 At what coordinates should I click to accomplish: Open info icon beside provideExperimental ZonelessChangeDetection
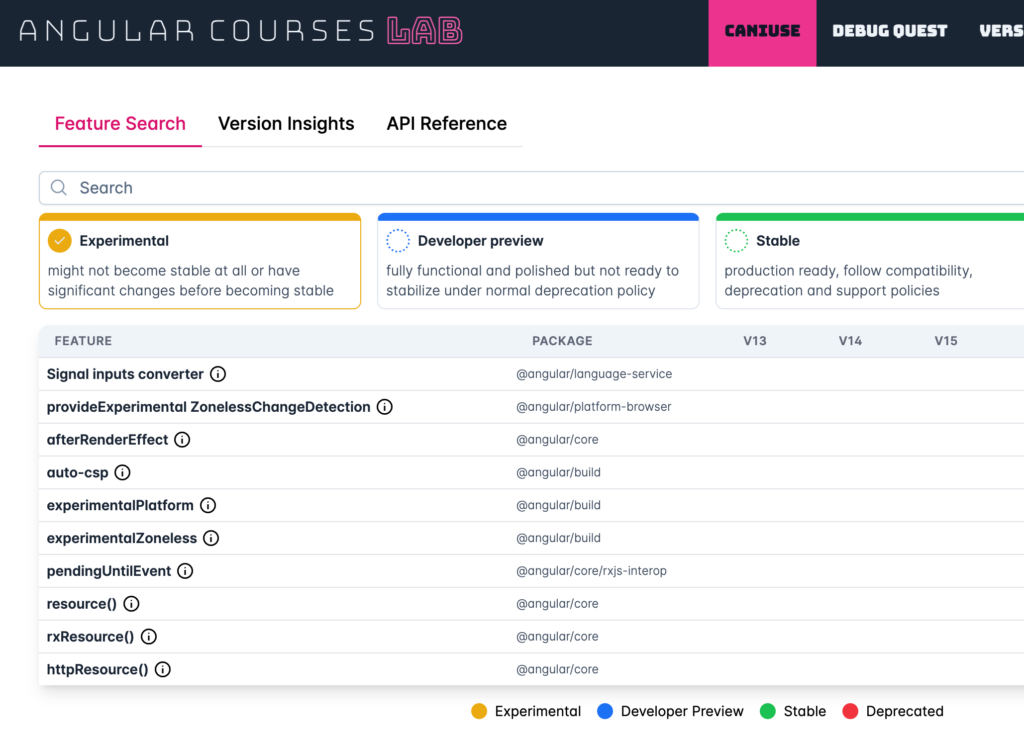[x=385, y=407]
